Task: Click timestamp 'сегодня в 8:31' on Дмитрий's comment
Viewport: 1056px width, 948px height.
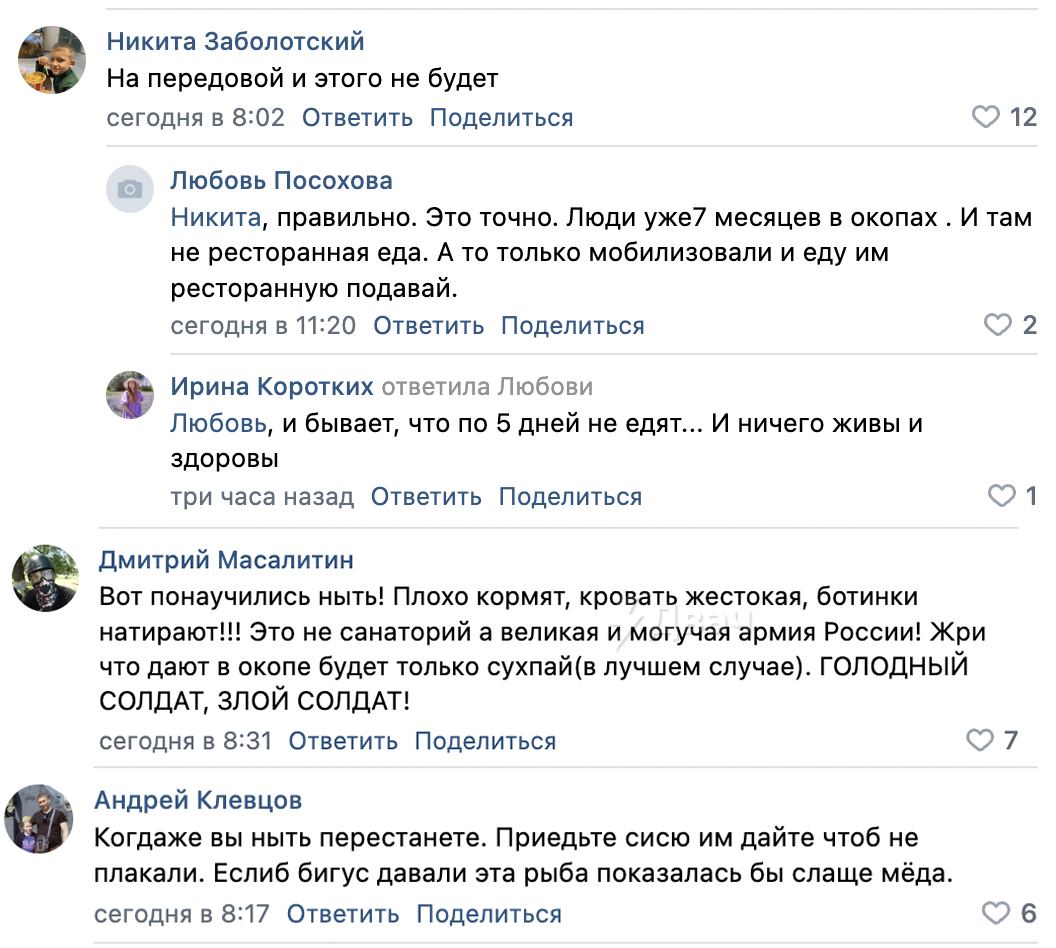Action: (x=185, y=741)
